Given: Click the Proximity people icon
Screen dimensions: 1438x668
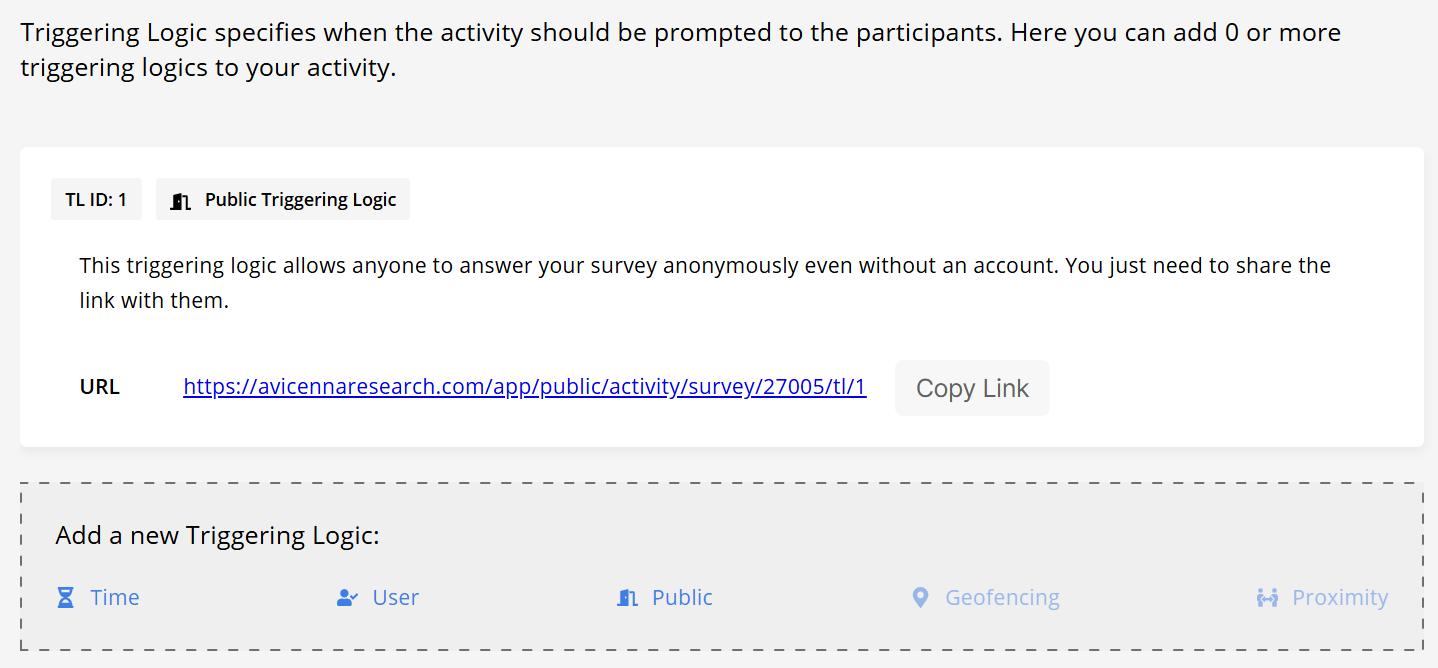Looking at the screenshot, I should (1267, 598).
